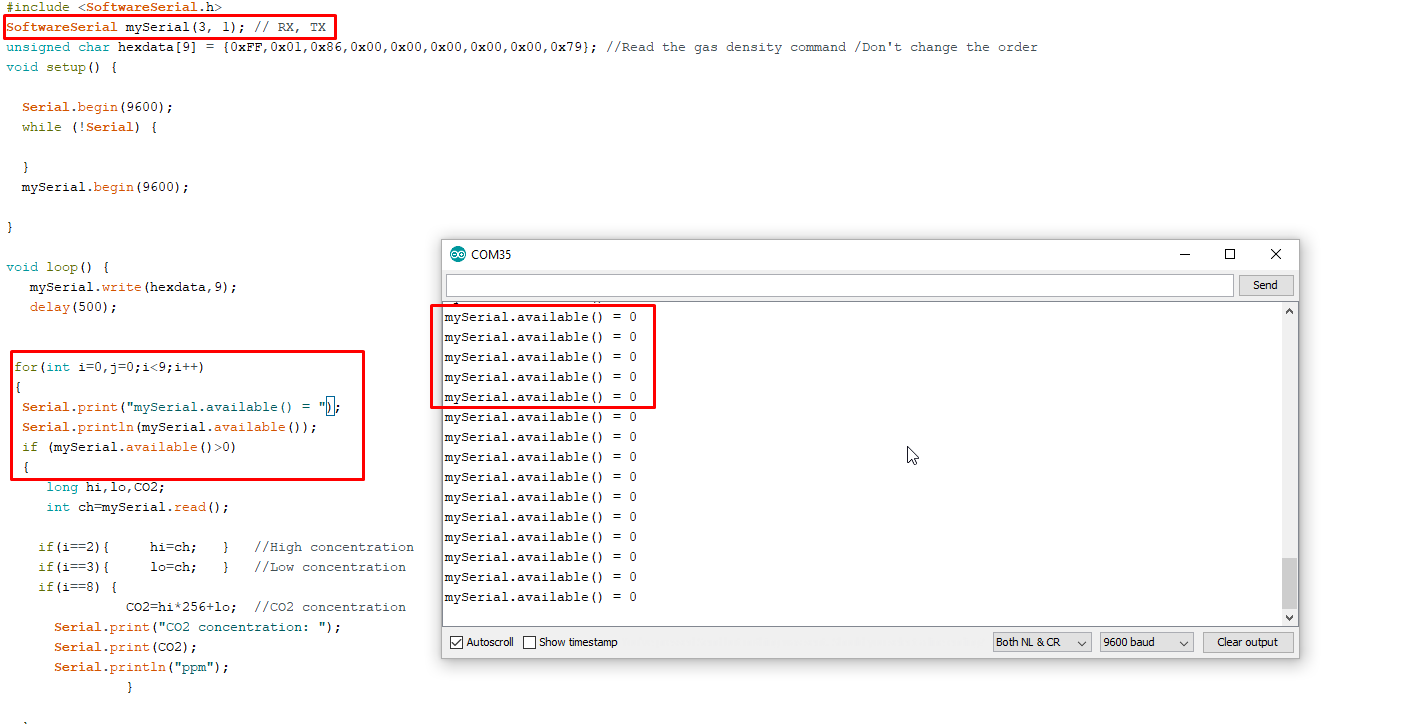Open the 9600 baud rate dropdown
1422x724 pixels.
[x=1146, y=642]
